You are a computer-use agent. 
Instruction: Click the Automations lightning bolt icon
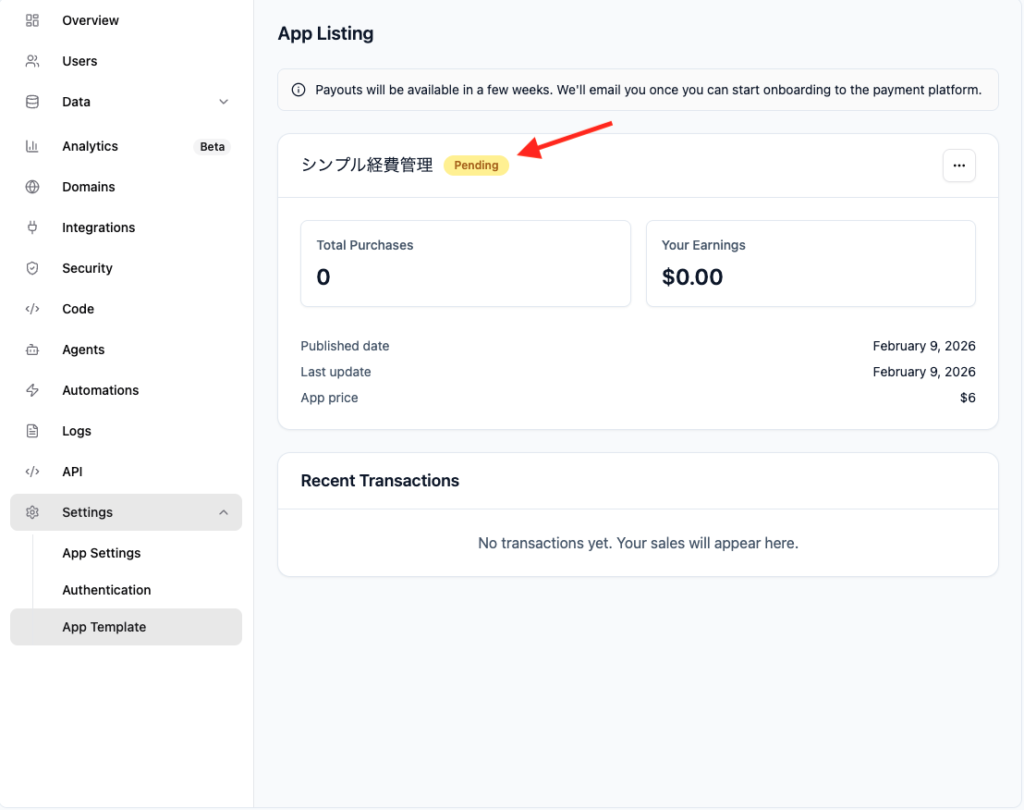point(32,390)
